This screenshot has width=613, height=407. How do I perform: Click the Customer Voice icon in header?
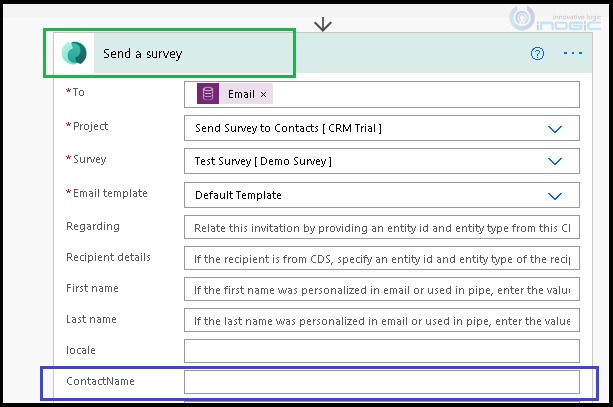pos(74,54)
